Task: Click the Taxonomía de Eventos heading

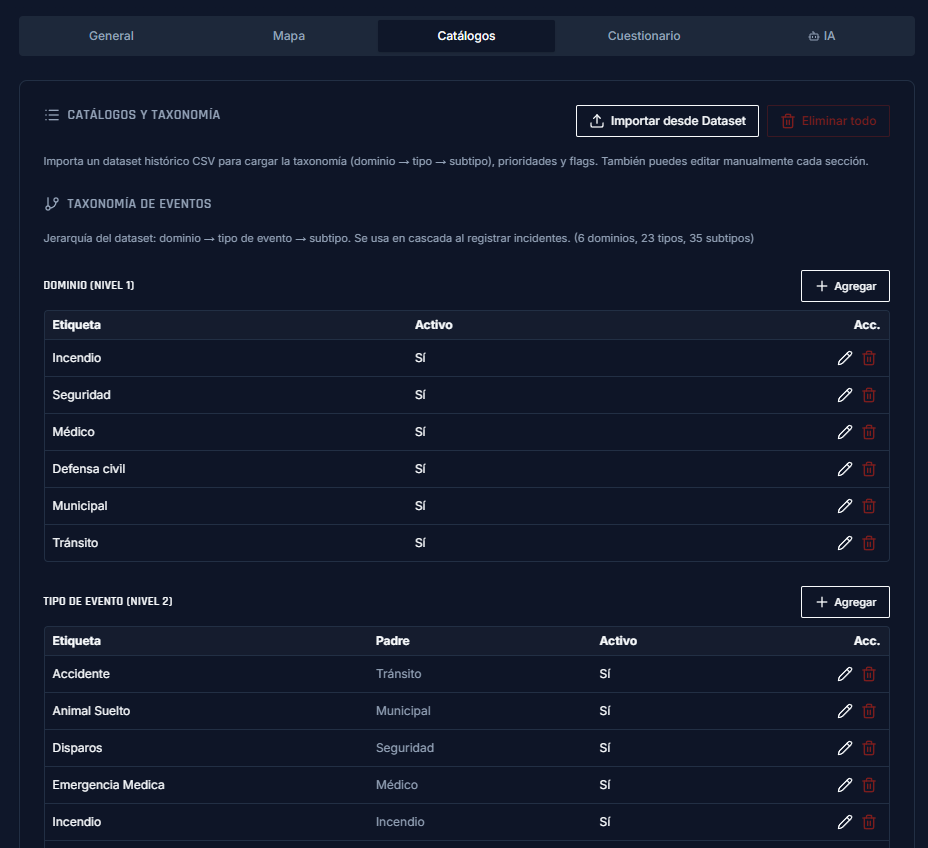Action: click(x=139, y=204)
